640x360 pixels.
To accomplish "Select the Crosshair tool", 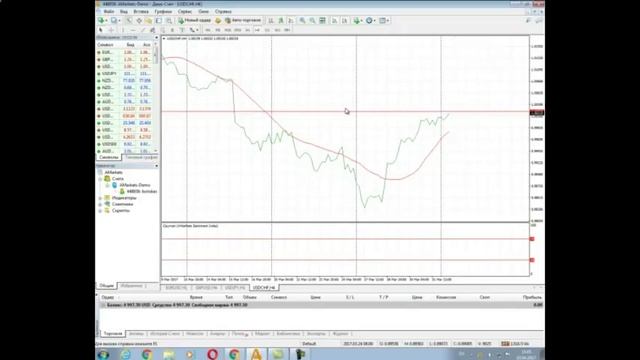I will pos(111,30).
